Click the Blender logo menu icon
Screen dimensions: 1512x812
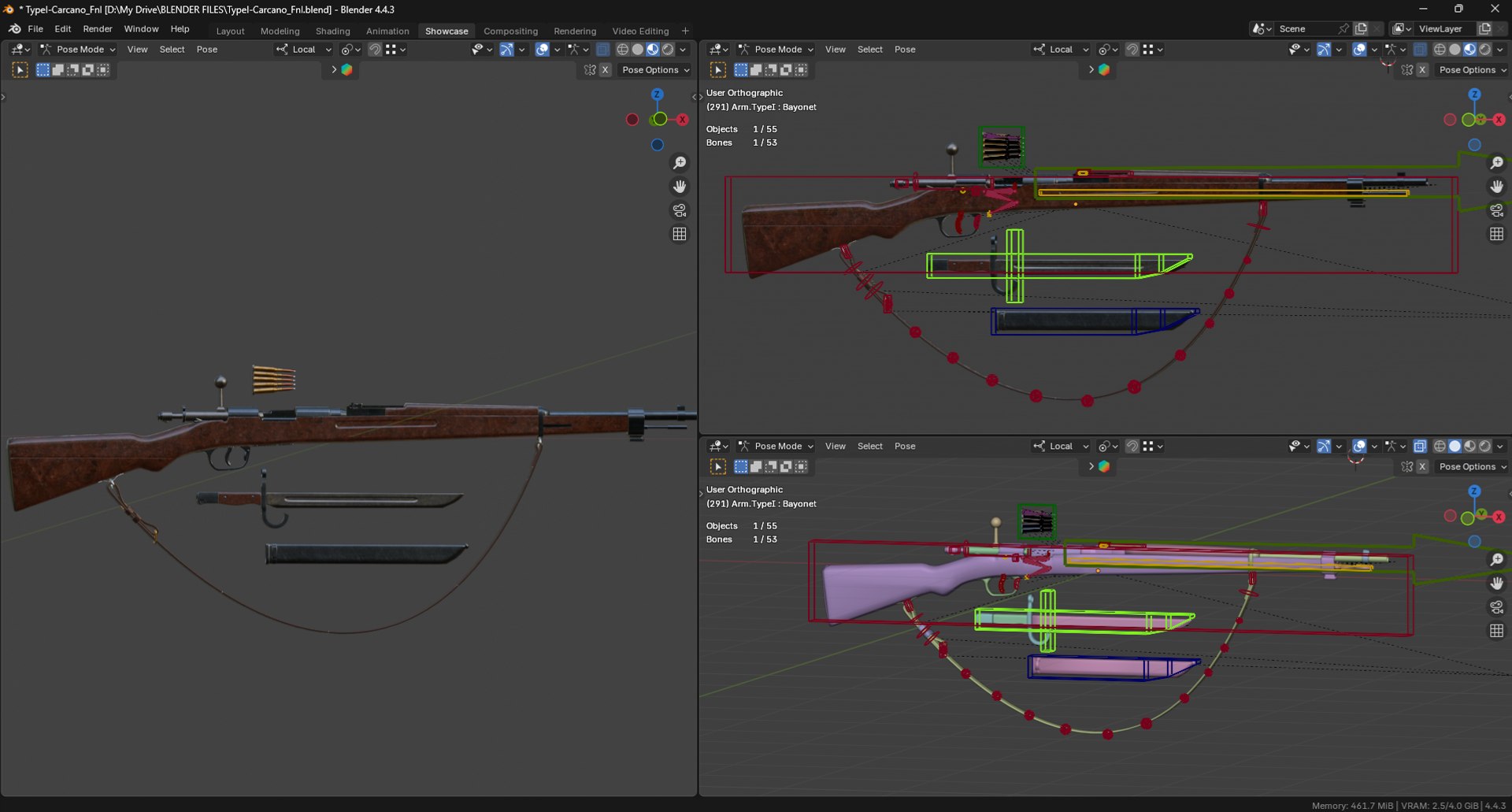(15, 29)
